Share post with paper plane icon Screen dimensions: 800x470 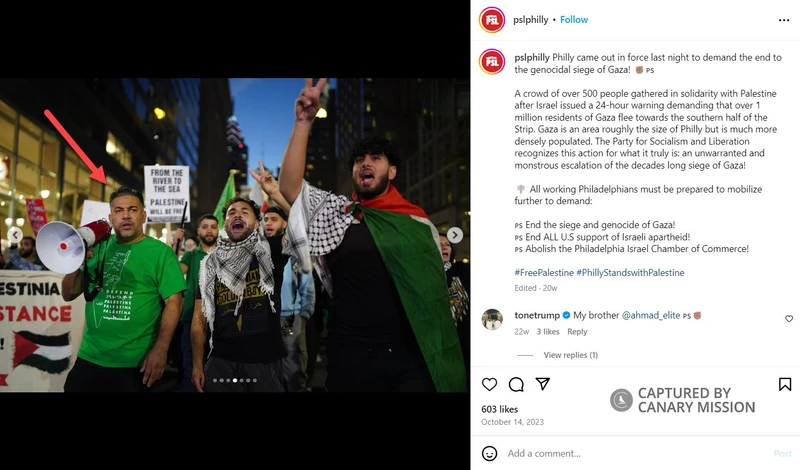click(542, 384)
